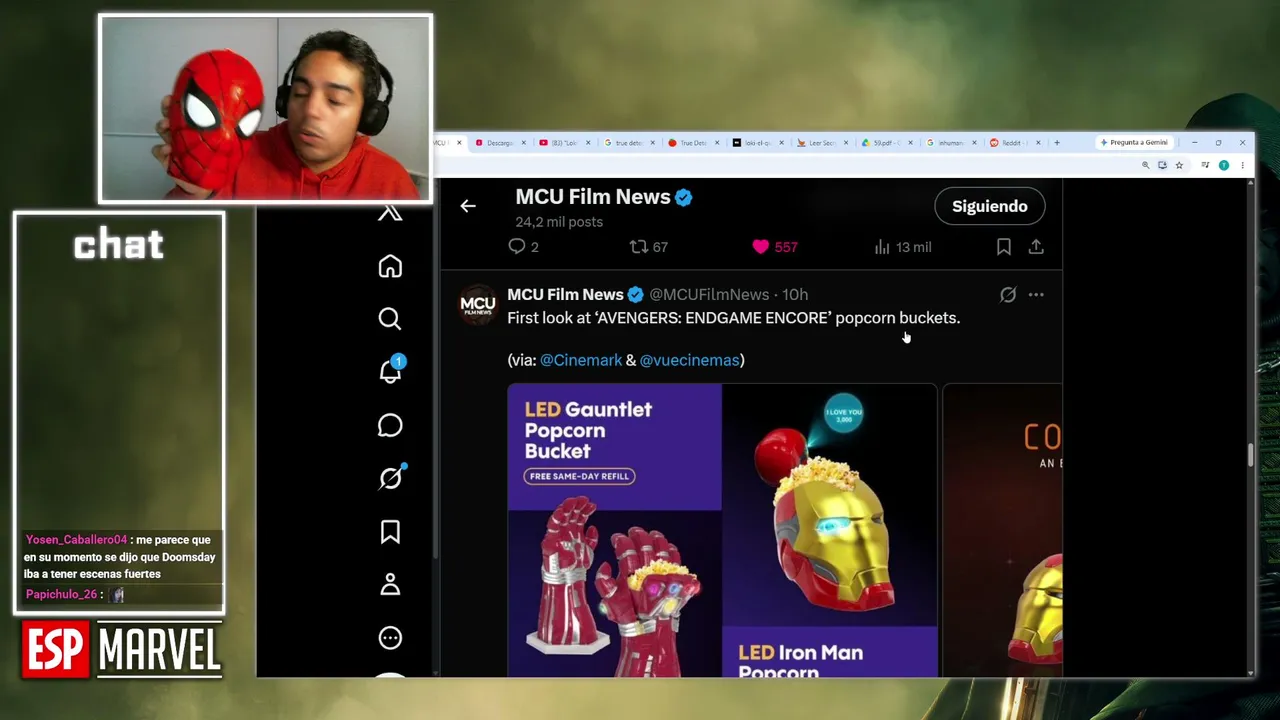The height and width of the screenshot is (720, 1280).
Task: Open the second popcorn bucket image at right
Action: tap(1003, 531)
